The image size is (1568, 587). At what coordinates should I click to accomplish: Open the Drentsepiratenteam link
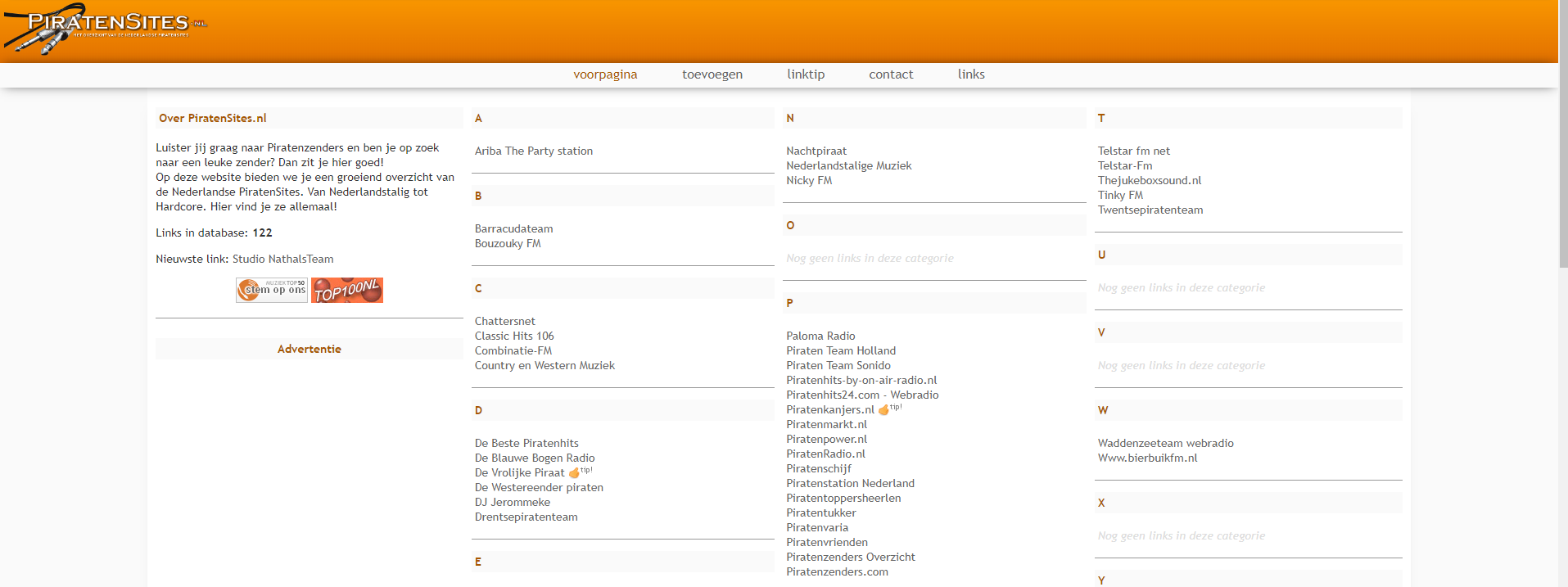pos(526,517)
